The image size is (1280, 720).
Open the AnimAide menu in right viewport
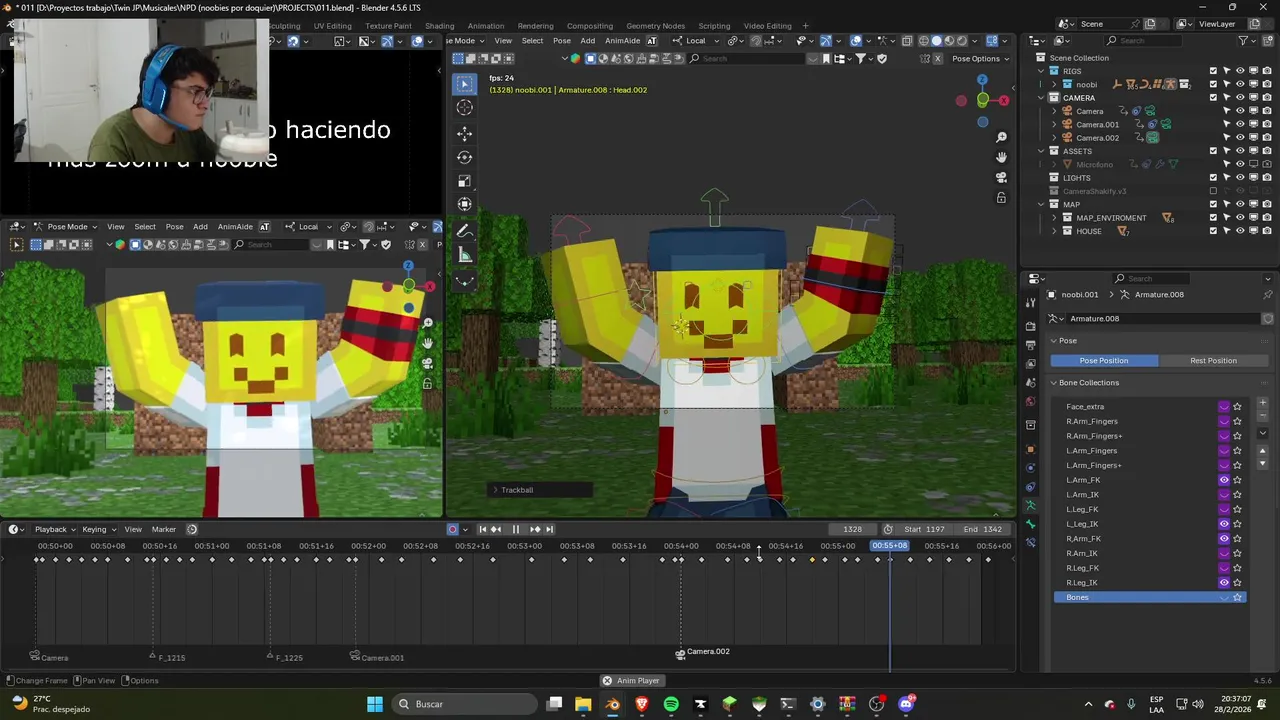(622, 41)
